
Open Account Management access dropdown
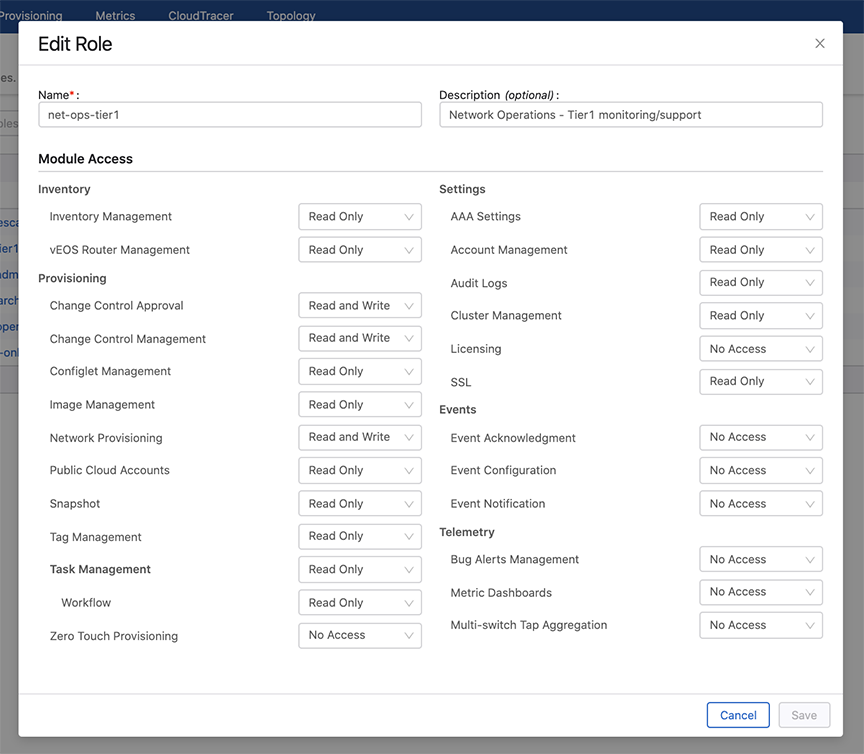761,250
